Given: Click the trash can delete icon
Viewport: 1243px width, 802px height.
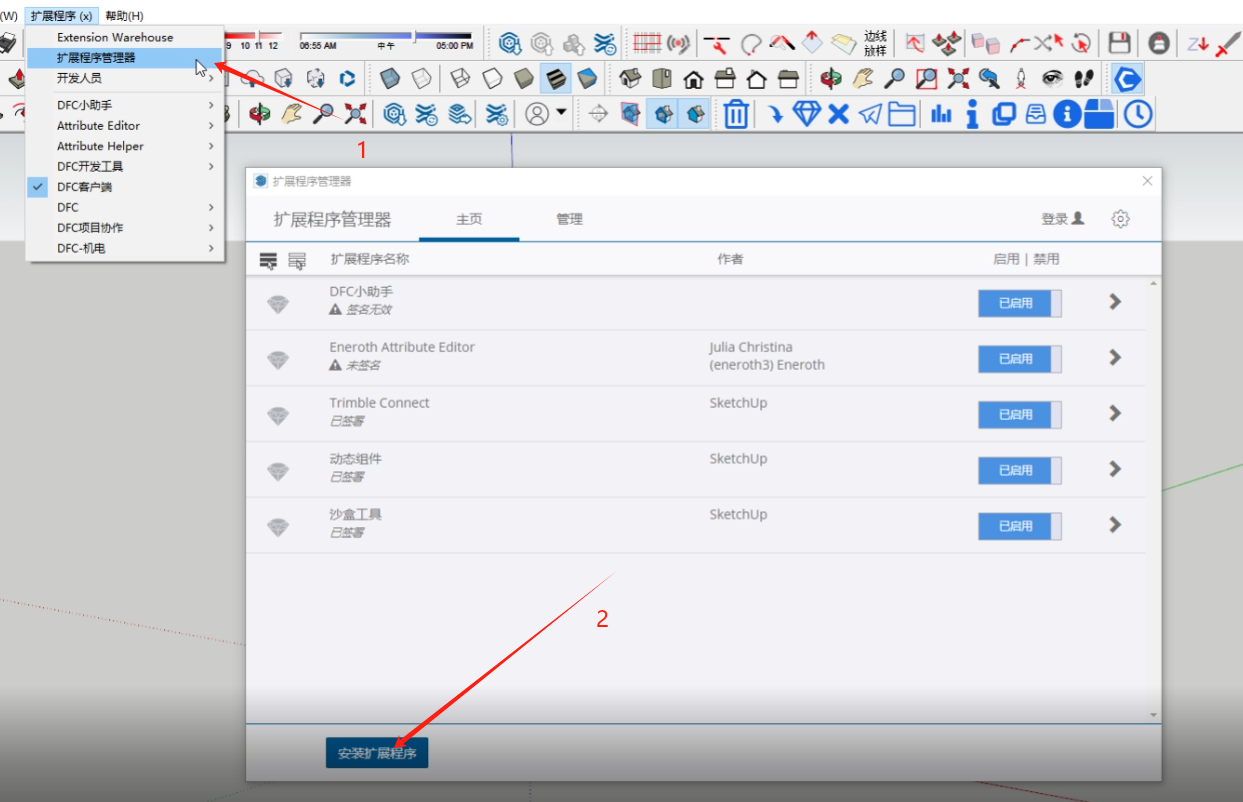Looking at the screenshot, I should tap(736, 114).
